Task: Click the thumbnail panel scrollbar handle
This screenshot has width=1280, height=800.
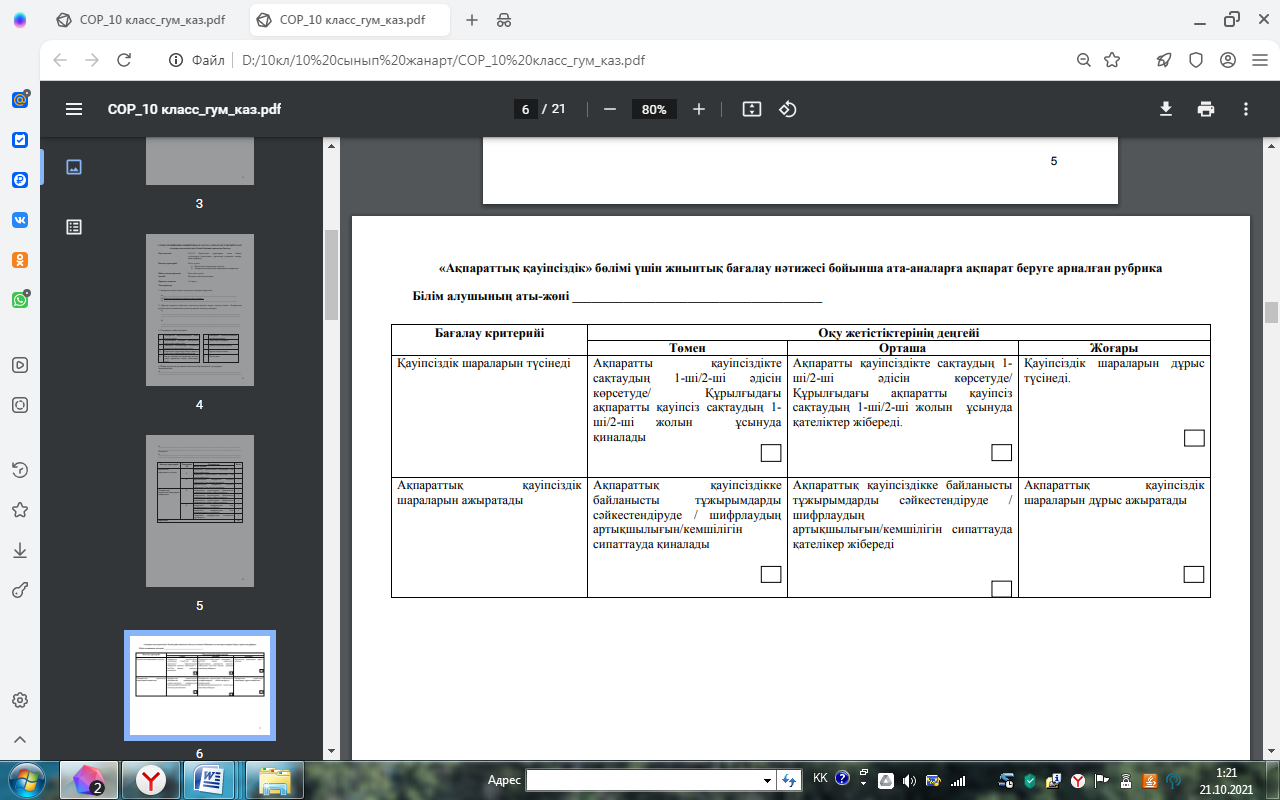Action: (331, 275)
